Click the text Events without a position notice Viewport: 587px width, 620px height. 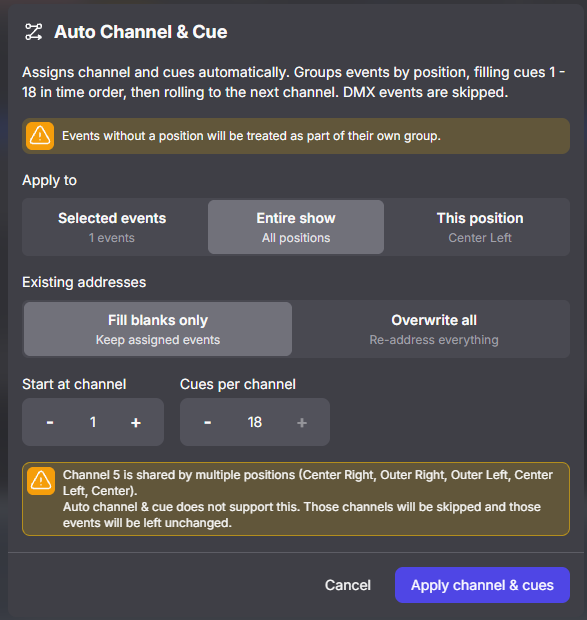(251, 136)
